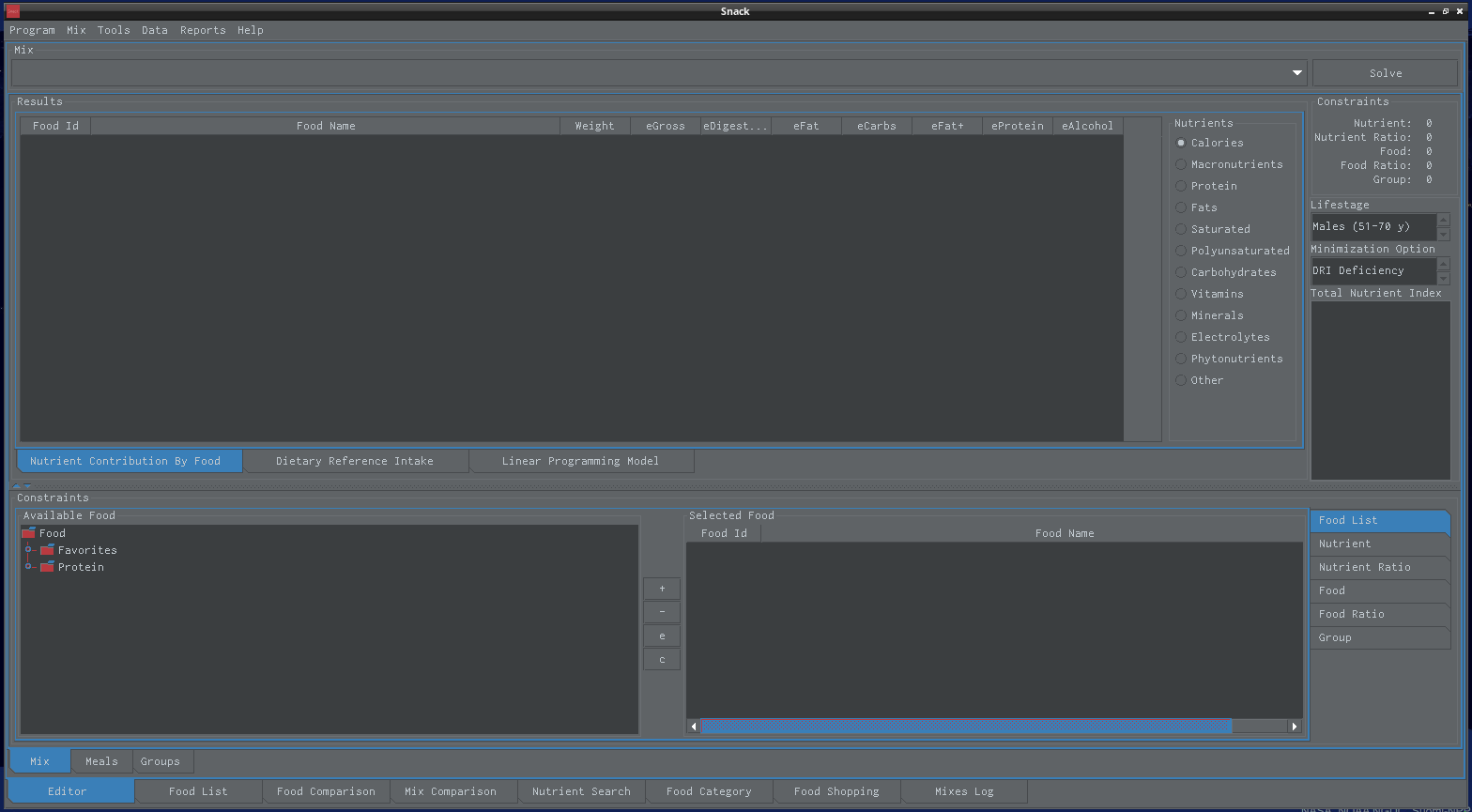1472x812 pixels.
Task: Select the Vitamins radio button
Action: click(x=1181, y=294)
